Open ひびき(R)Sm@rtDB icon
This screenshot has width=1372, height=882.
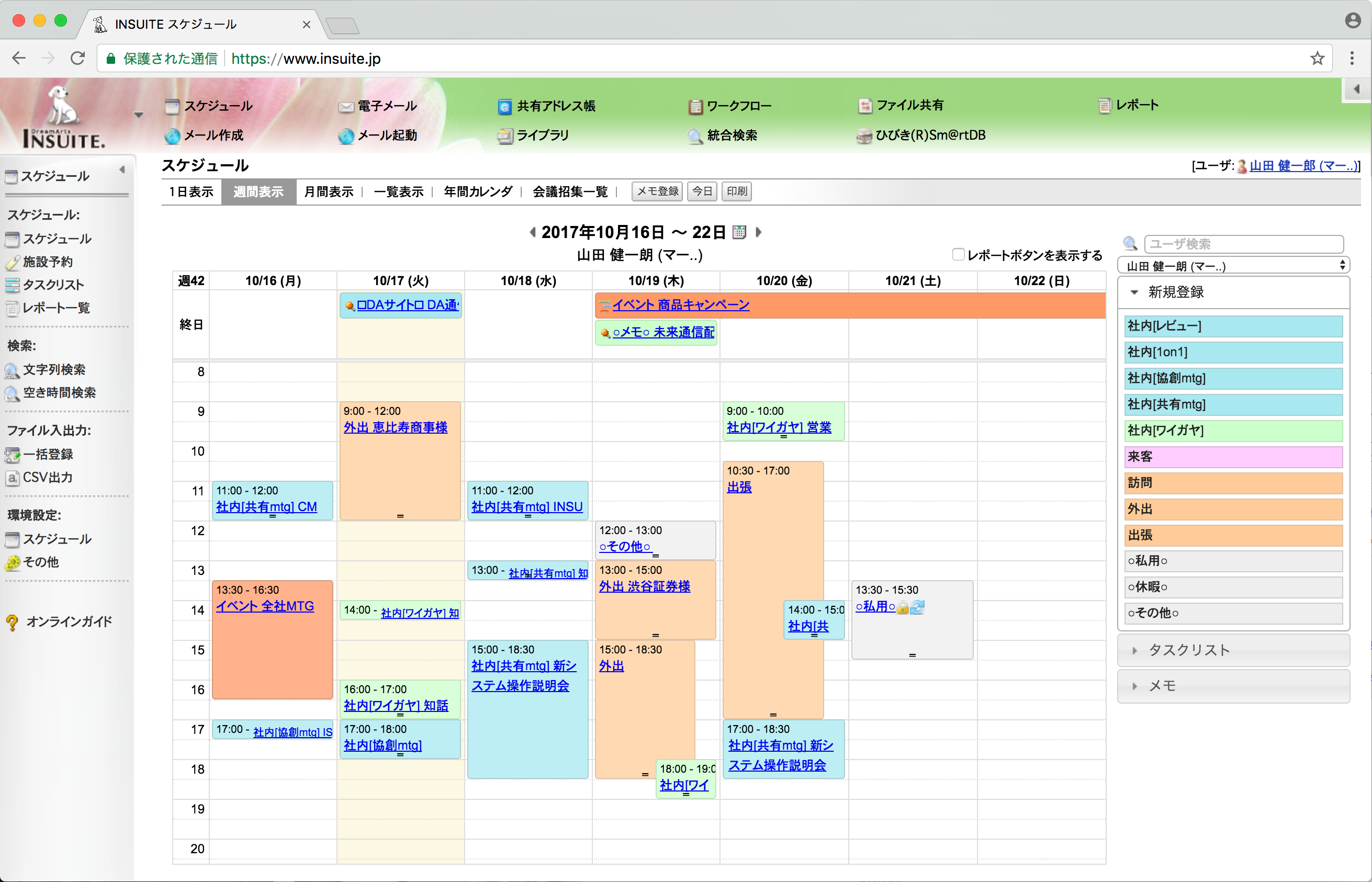pyautogui.click(x=864, y=135)
